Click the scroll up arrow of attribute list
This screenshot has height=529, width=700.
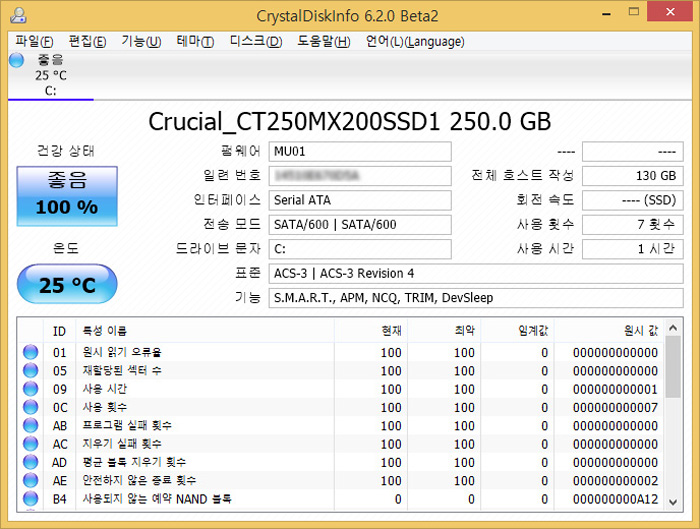coord(673,330)
